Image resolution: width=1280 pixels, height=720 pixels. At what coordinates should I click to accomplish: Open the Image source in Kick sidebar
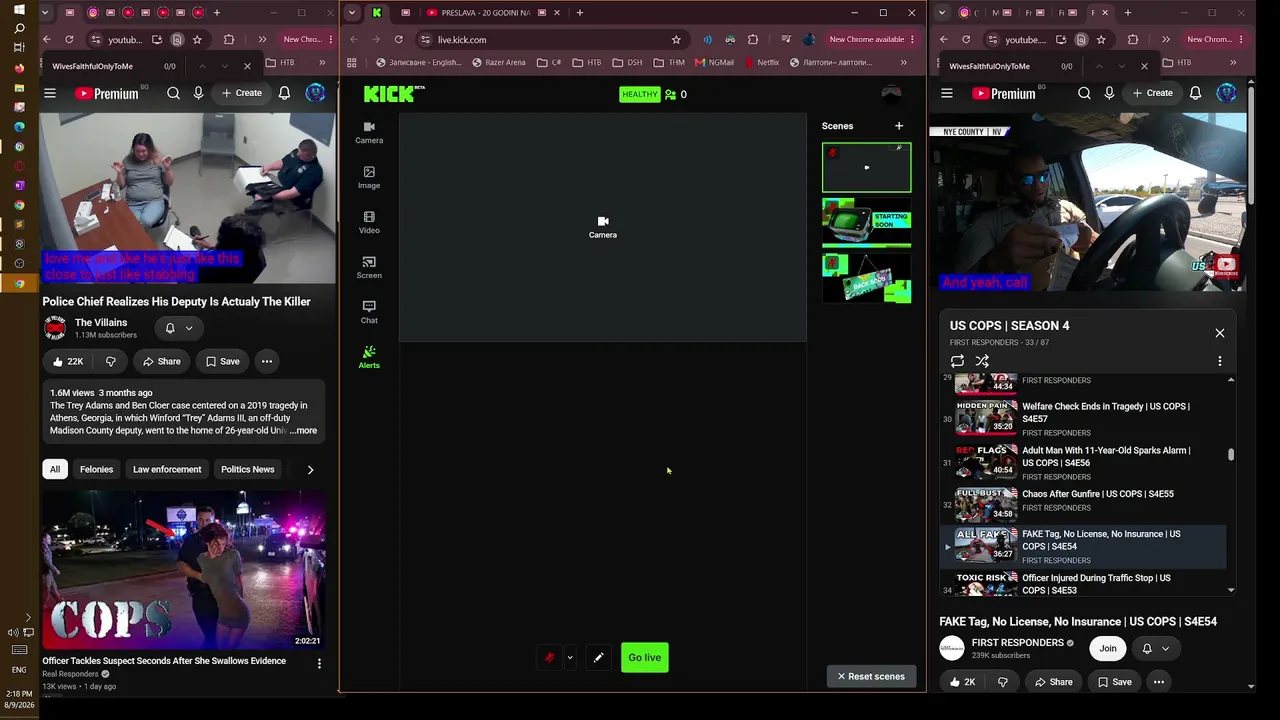(x=369, y=177)
